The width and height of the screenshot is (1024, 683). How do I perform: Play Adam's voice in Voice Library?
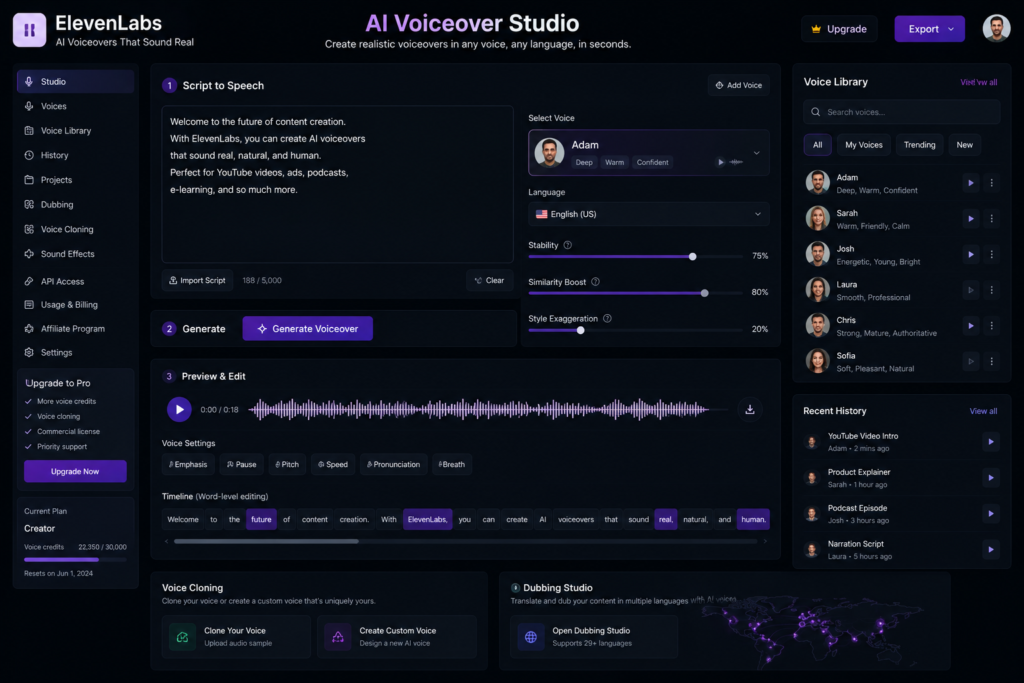(x=970, y=183)
